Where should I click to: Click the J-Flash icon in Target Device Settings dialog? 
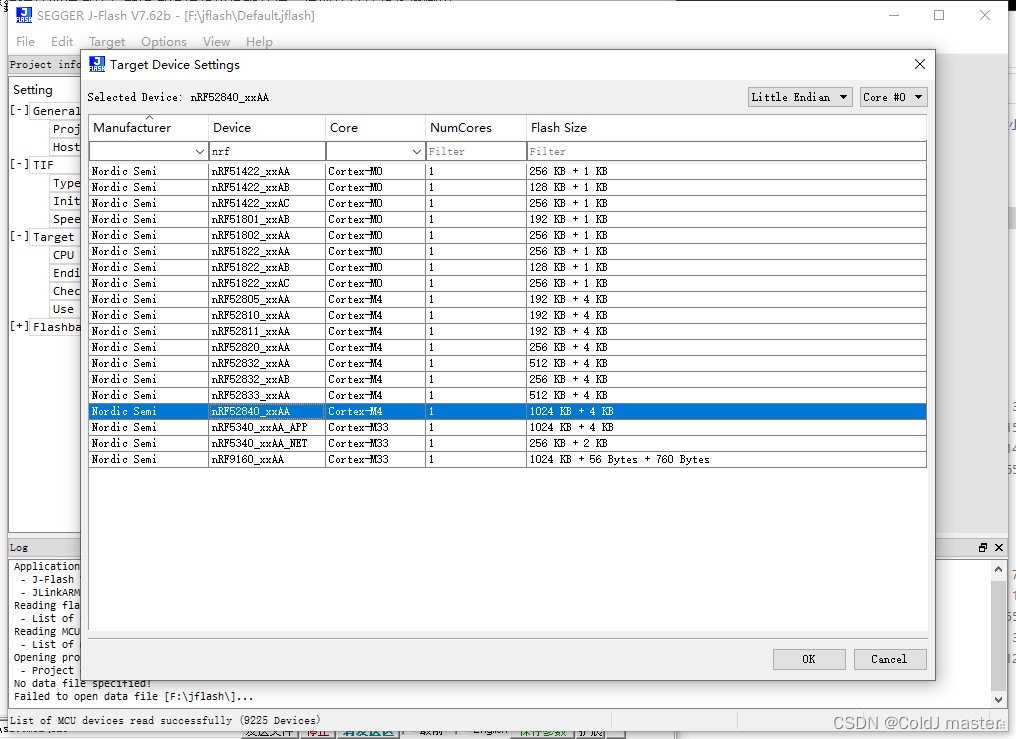coord(97,64)
